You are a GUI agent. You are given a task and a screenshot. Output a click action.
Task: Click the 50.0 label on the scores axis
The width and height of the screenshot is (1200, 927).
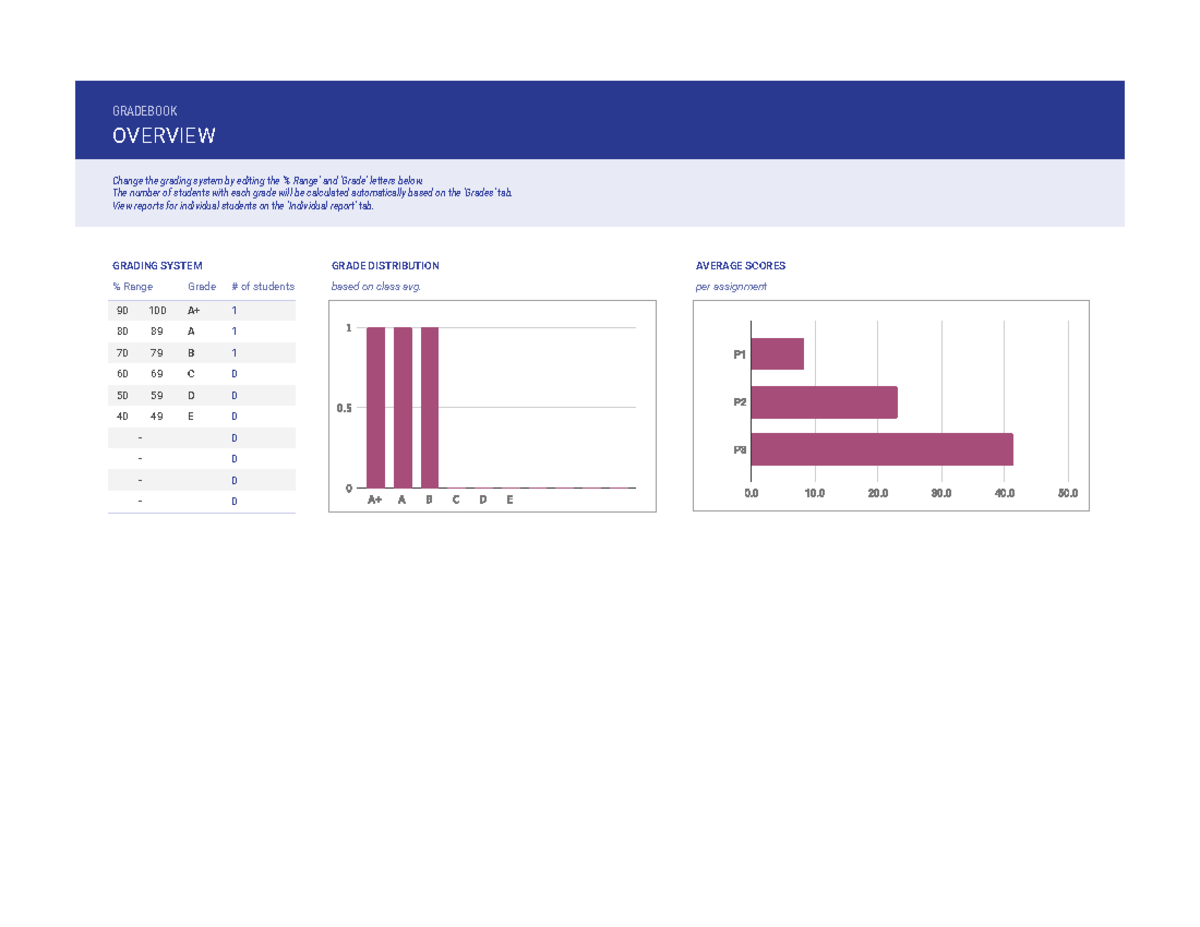pyautogui.click(x=1068, y=493)
